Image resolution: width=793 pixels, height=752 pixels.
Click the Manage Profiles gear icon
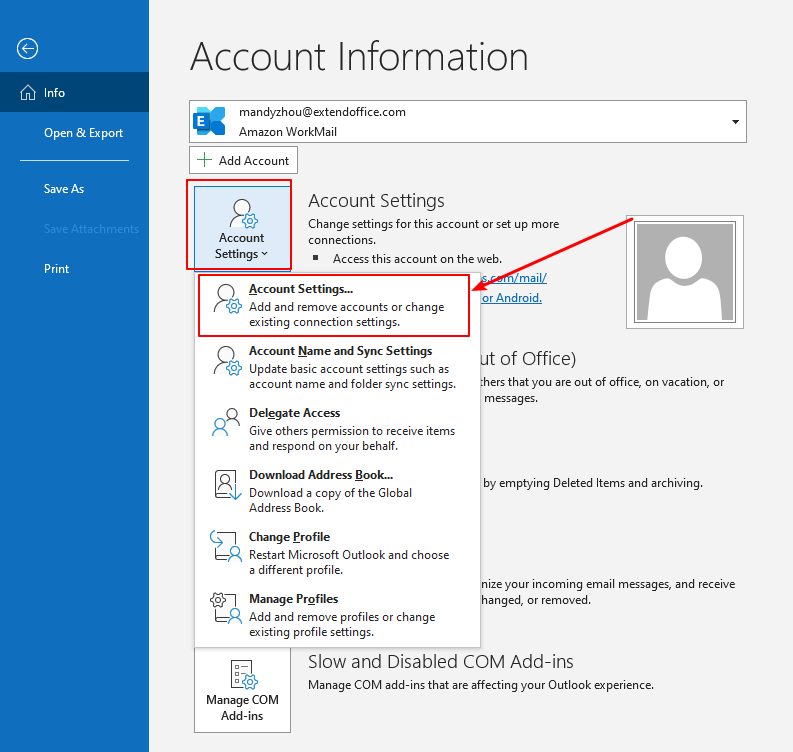tap(226, 608)
